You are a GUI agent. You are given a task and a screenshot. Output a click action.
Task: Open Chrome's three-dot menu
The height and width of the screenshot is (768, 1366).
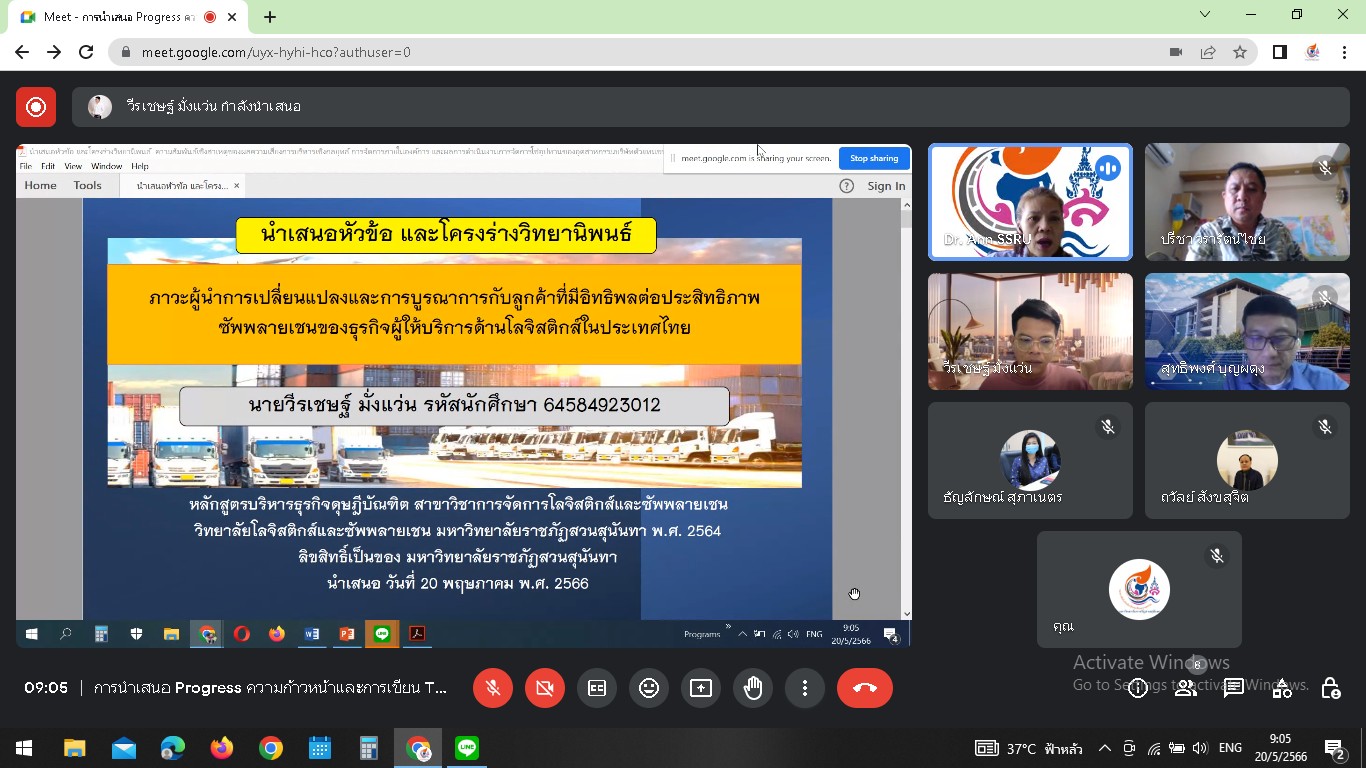tap(1345, 52)
